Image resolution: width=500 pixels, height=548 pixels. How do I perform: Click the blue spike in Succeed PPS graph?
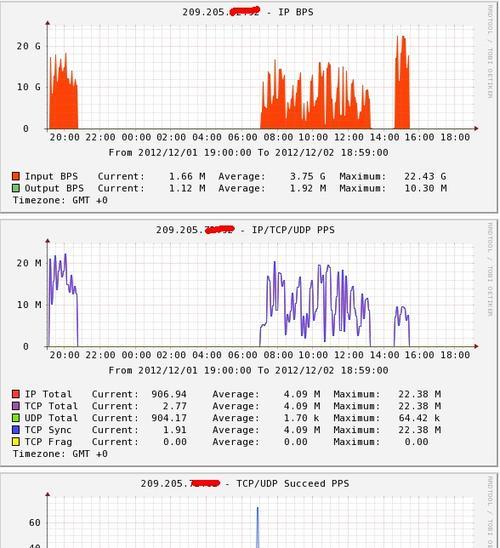(258, 528)
